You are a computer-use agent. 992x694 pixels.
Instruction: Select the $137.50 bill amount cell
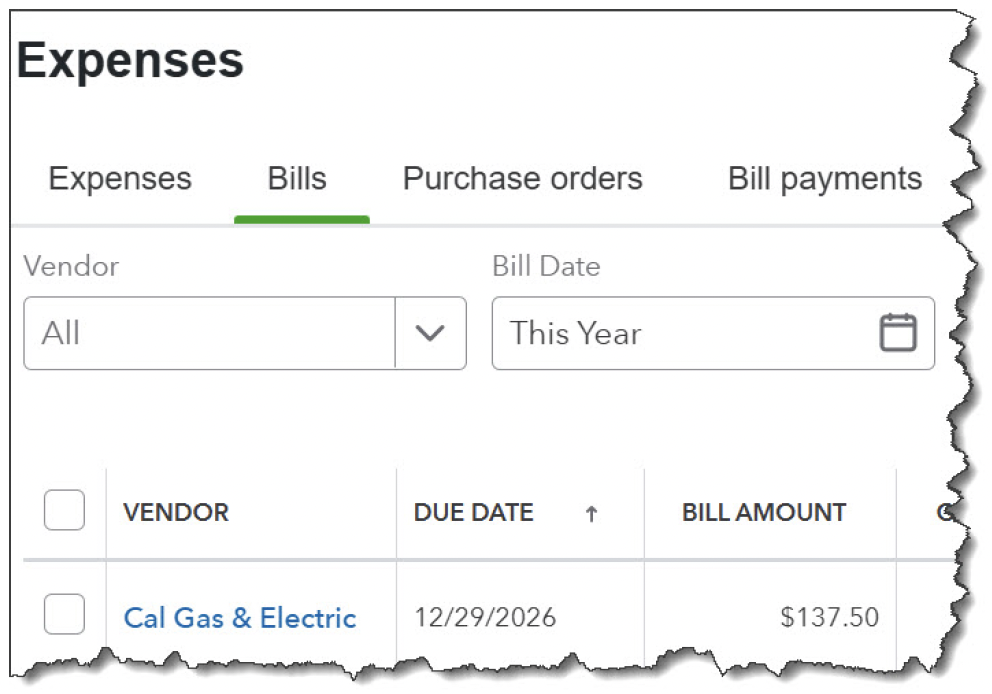(x=829, y=618)
